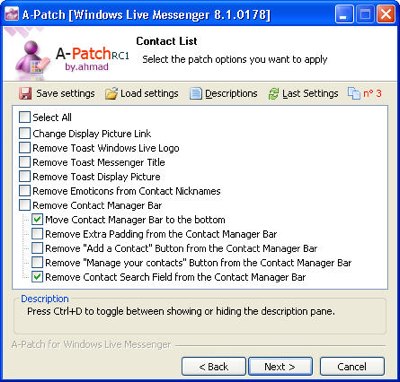Check the Select All checkbox

coord(25,117)
